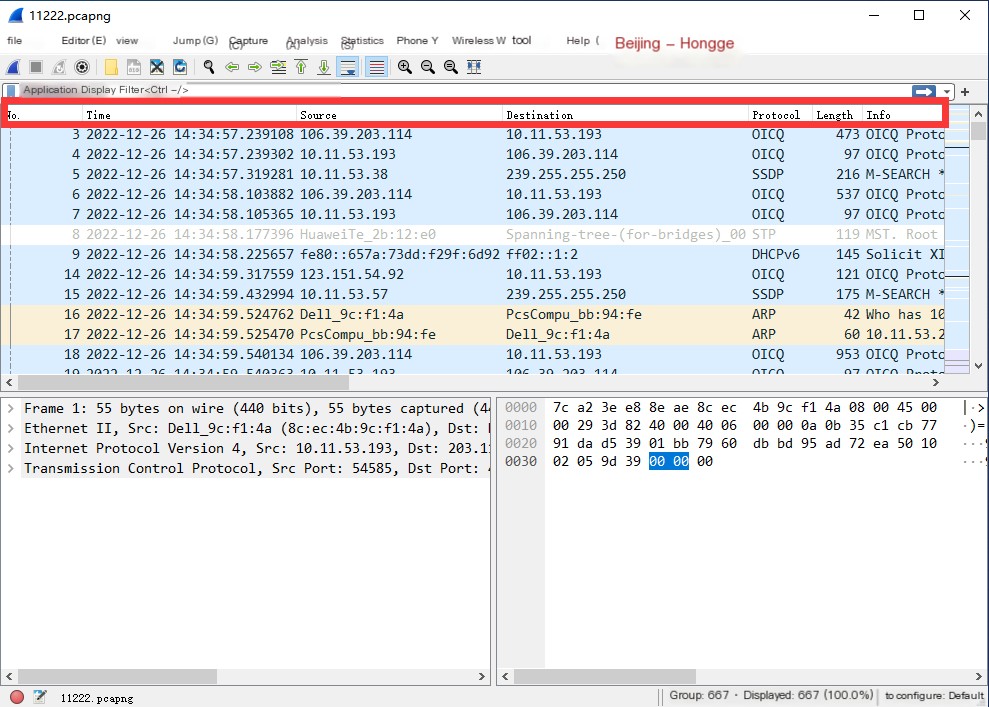Sort by the Info column header
Image resolution: width=989 pixels, height=707 pixels.
point(903,115)
